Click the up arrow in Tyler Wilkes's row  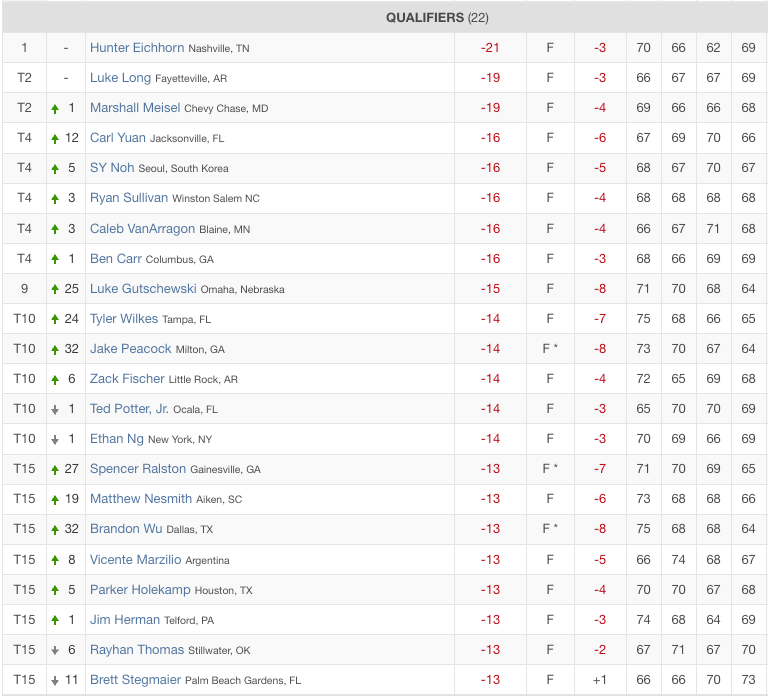[x=55, y=320]
